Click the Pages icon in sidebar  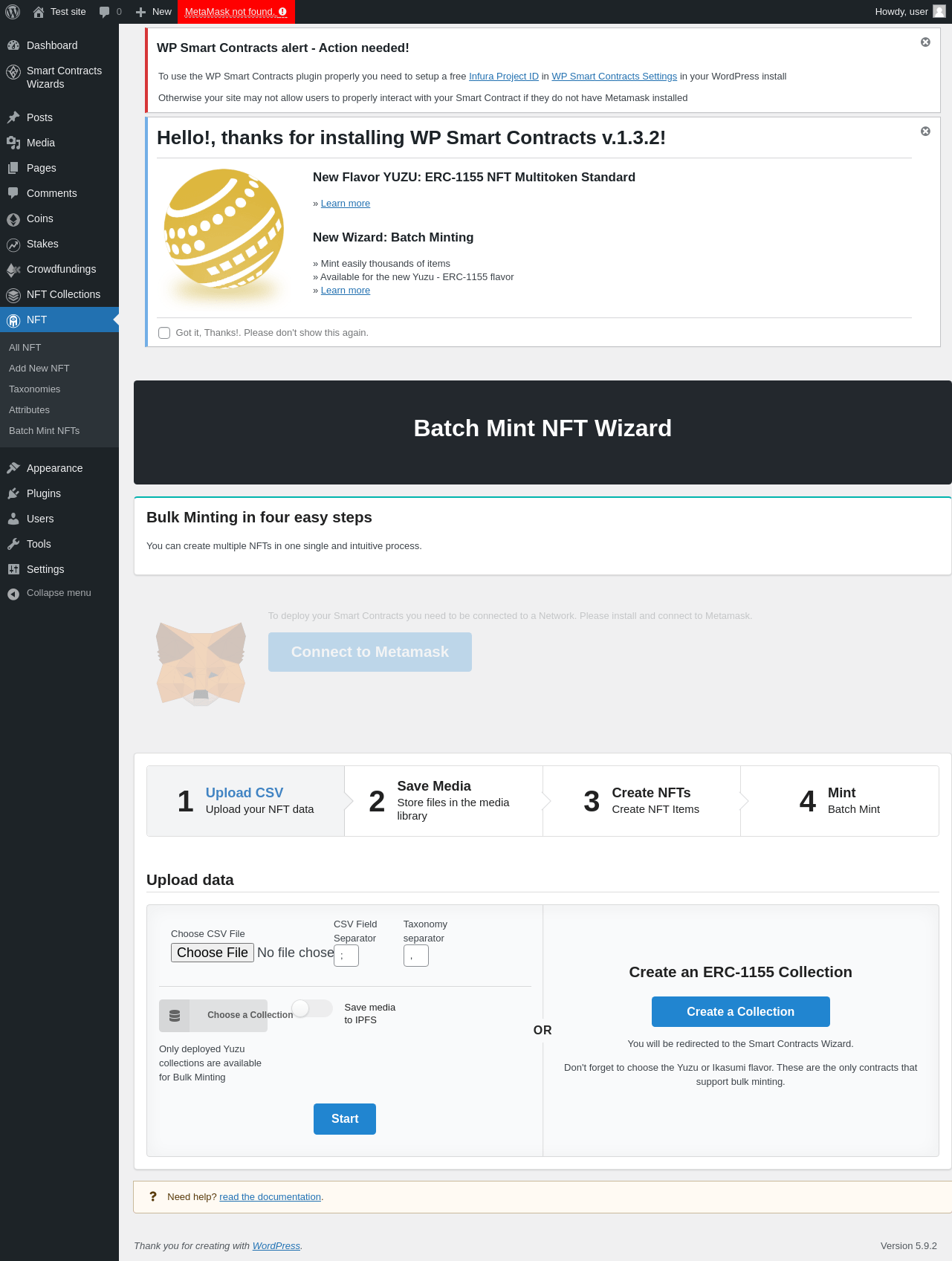click(13, 168)
